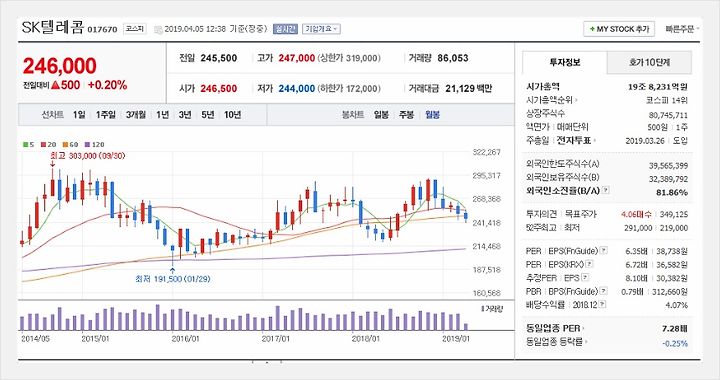Select the 1년 line chart period
This screenshot has width=720, height=380.
(x=163, y=115)
